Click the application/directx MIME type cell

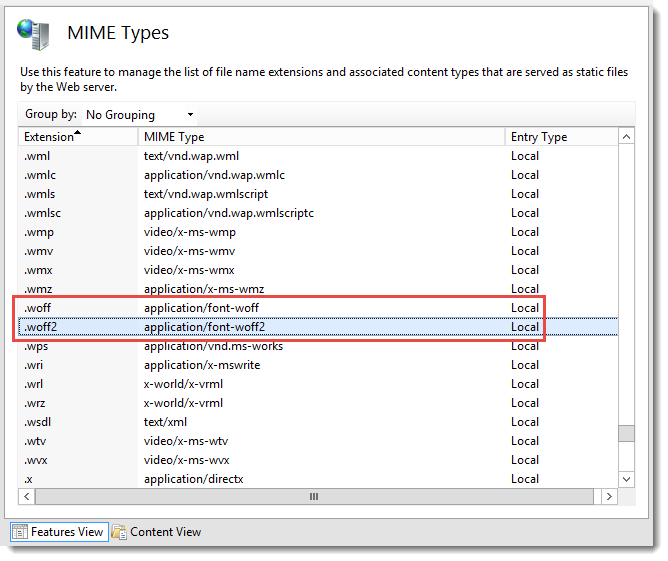(193, 479)
